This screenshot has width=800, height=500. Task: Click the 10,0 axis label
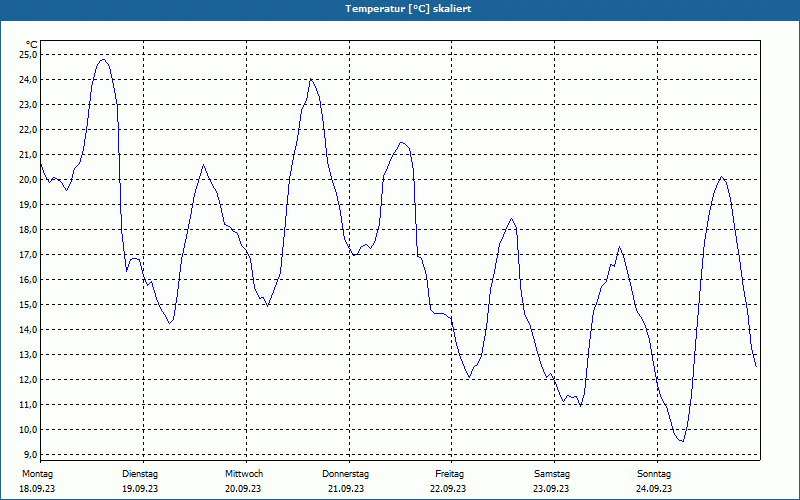point(28,429)
